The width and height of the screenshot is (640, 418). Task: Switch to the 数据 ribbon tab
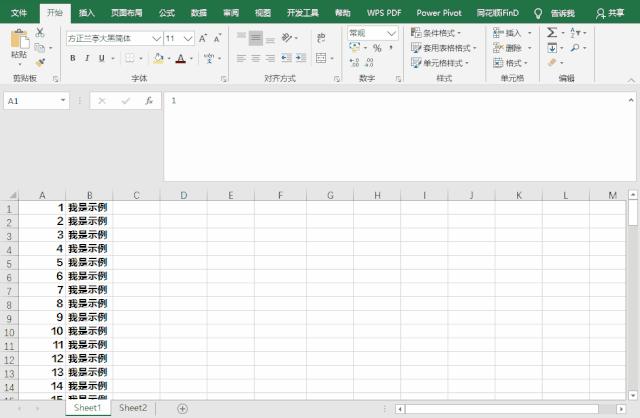coord(199,13)
